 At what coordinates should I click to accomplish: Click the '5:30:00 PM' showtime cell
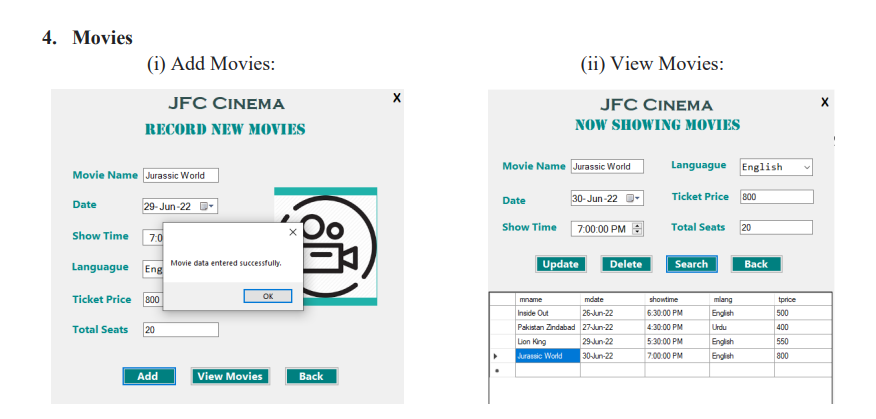tap(677, 341)
